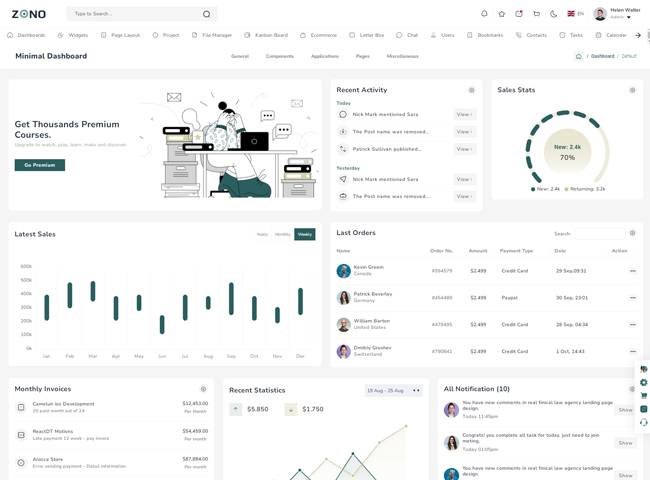
Task: Select the Components tab
Action: [x=280, y=56]
